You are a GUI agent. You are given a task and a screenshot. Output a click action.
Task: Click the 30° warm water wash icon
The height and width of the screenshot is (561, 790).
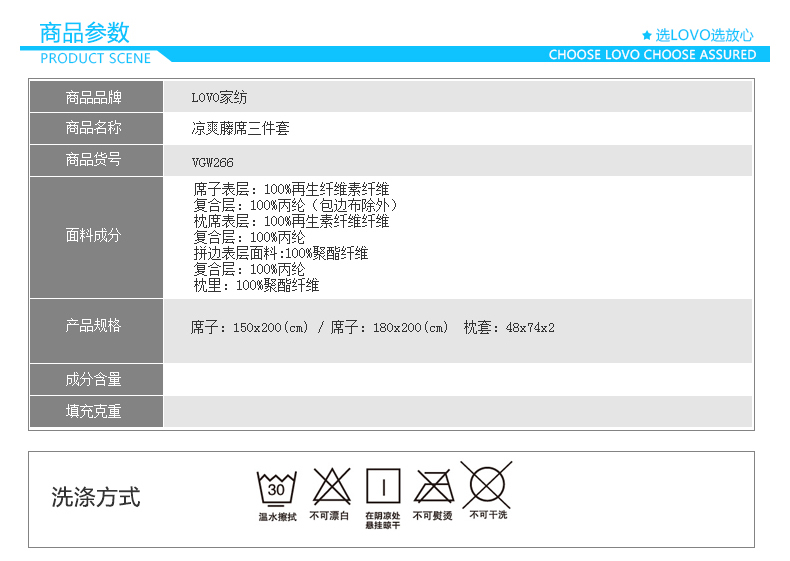(x=277, y=488)
